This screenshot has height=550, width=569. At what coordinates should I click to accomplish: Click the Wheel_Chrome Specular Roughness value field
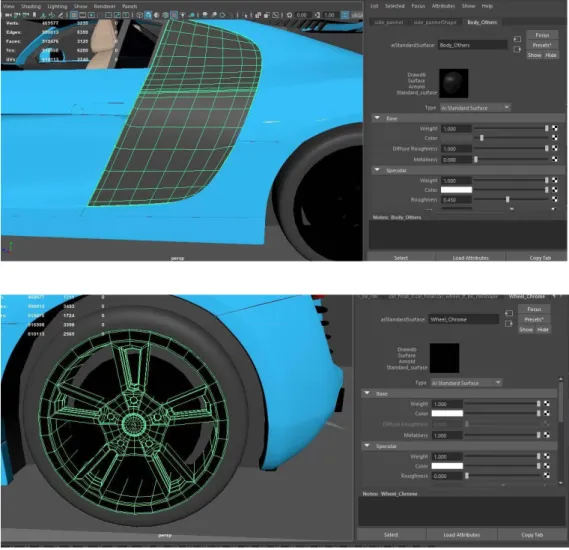tap(447, 476)
